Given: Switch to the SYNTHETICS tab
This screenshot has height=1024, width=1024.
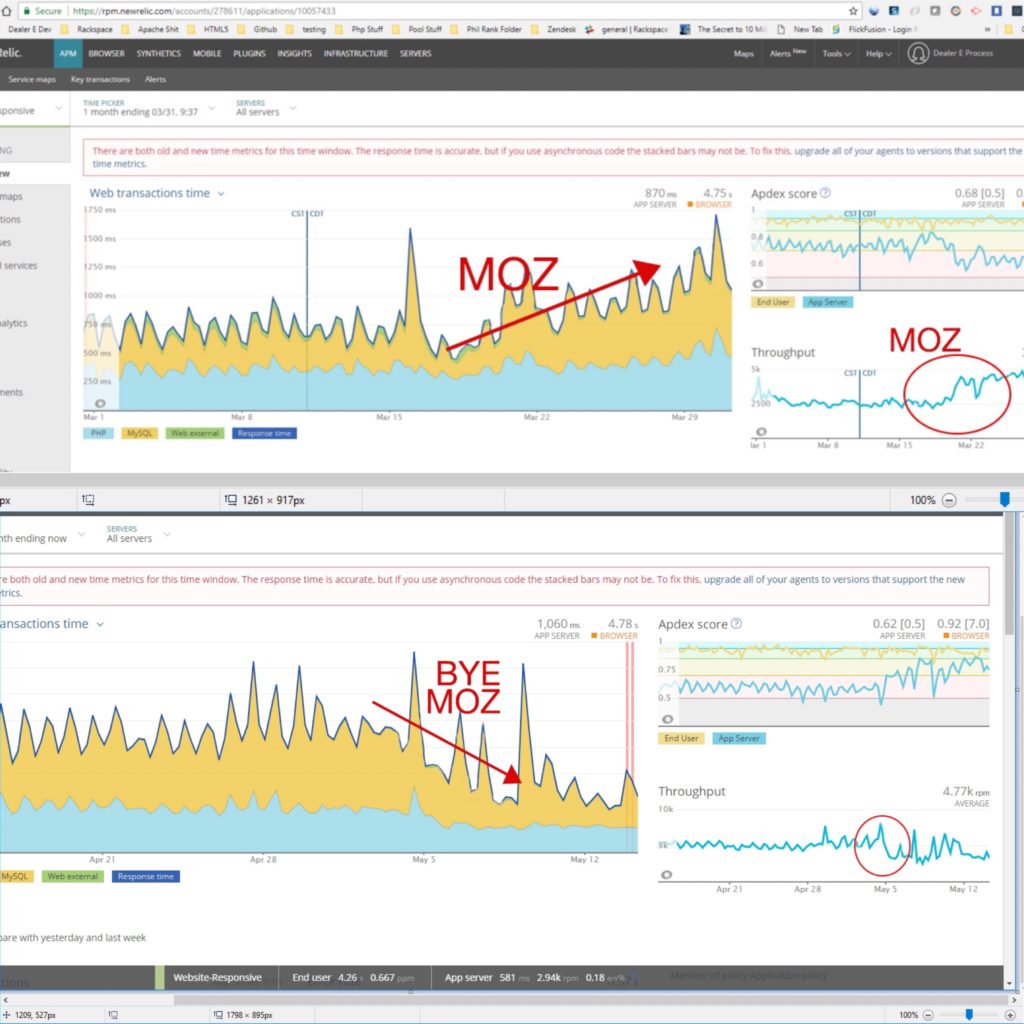Looking at the screenshot, I should 159,54.
